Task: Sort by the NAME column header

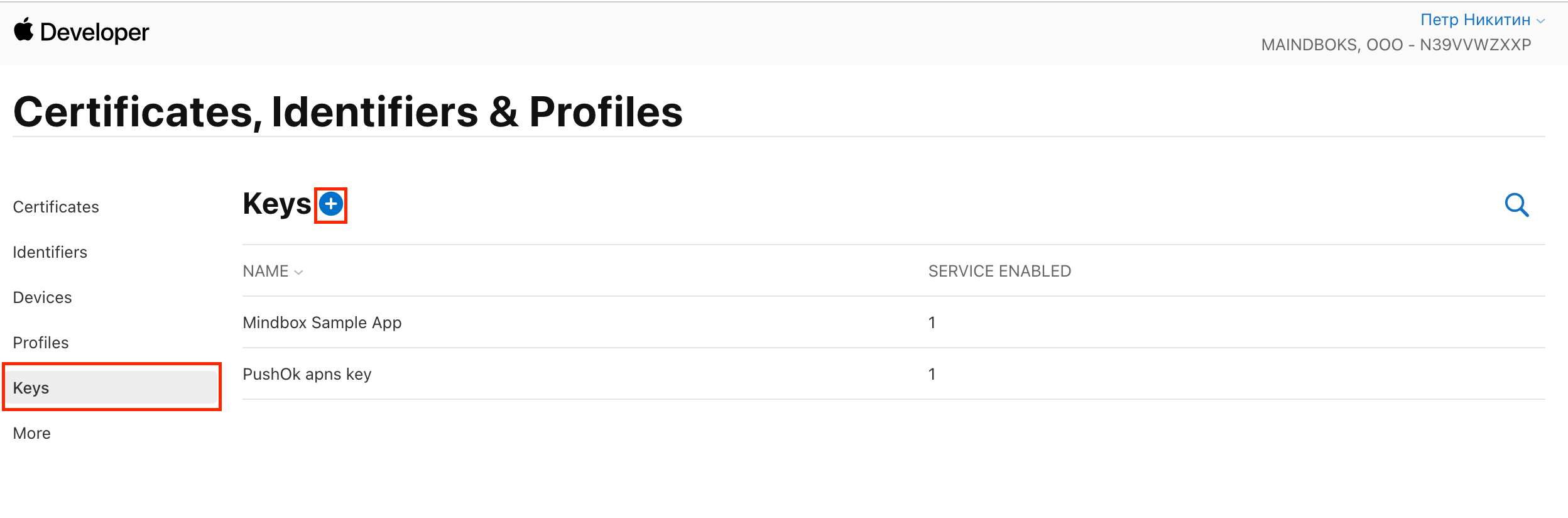Action: tap(266, 271)
